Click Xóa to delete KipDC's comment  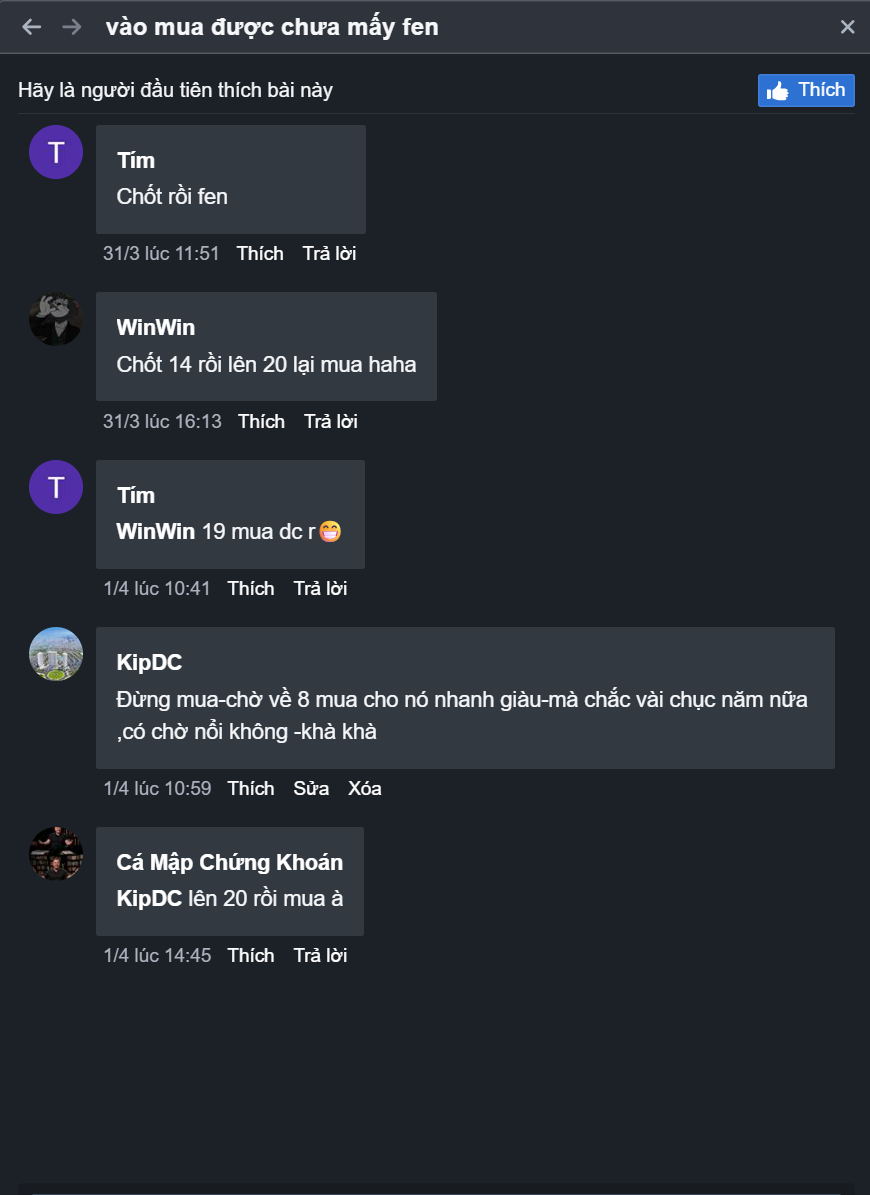(365, 789)
